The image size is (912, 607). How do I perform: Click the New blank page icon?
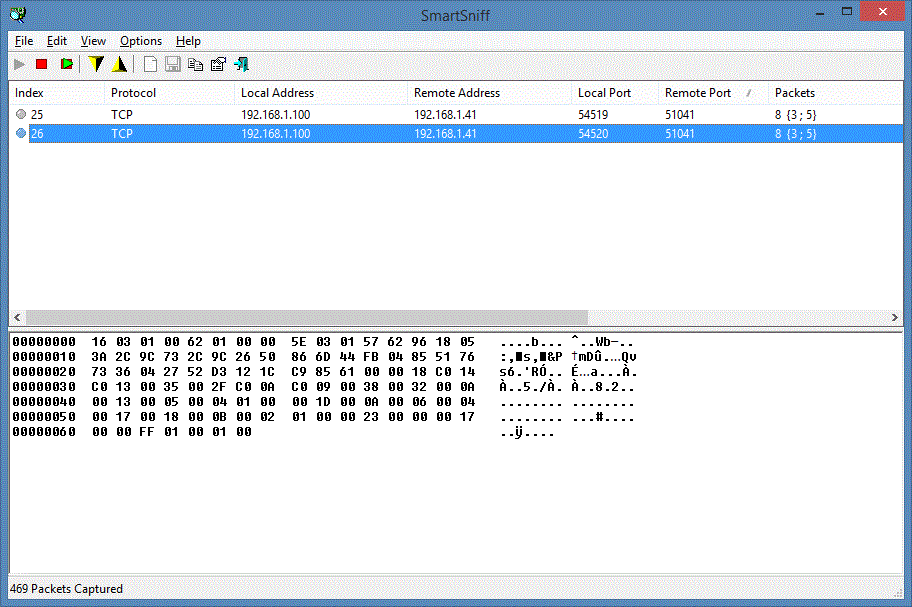click(x=150, y=64)
